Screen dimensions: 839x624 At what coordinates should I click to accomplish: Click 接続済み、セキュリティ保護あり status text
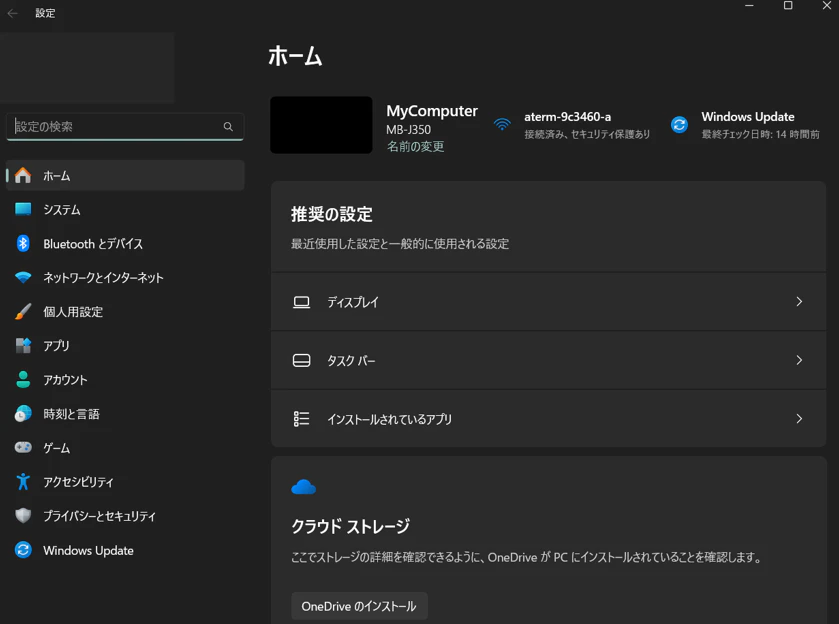tap(587, 134)
